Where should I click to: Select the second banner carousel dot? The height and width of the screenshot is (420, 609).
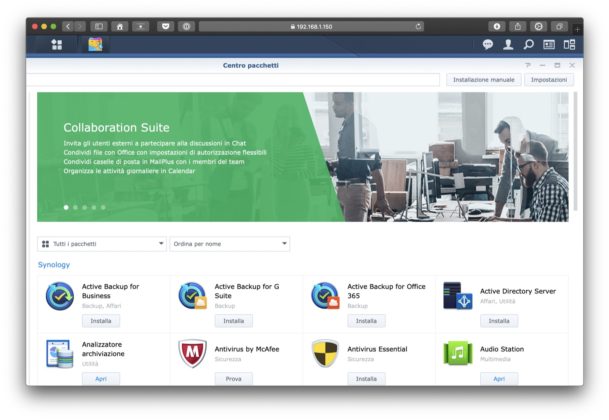(75, 207)
